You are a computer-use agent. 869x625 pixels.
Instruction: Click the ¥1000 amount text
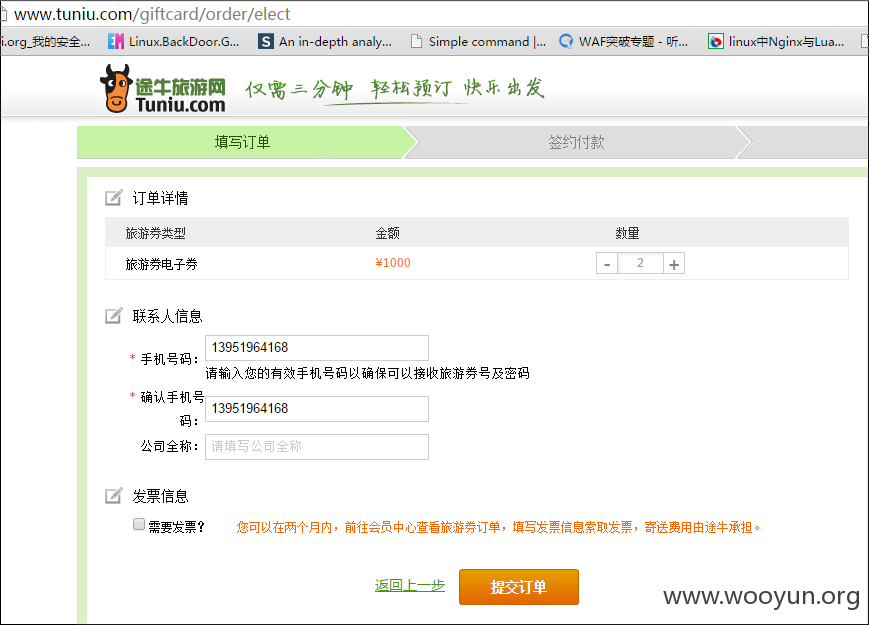tap(393, 263)
